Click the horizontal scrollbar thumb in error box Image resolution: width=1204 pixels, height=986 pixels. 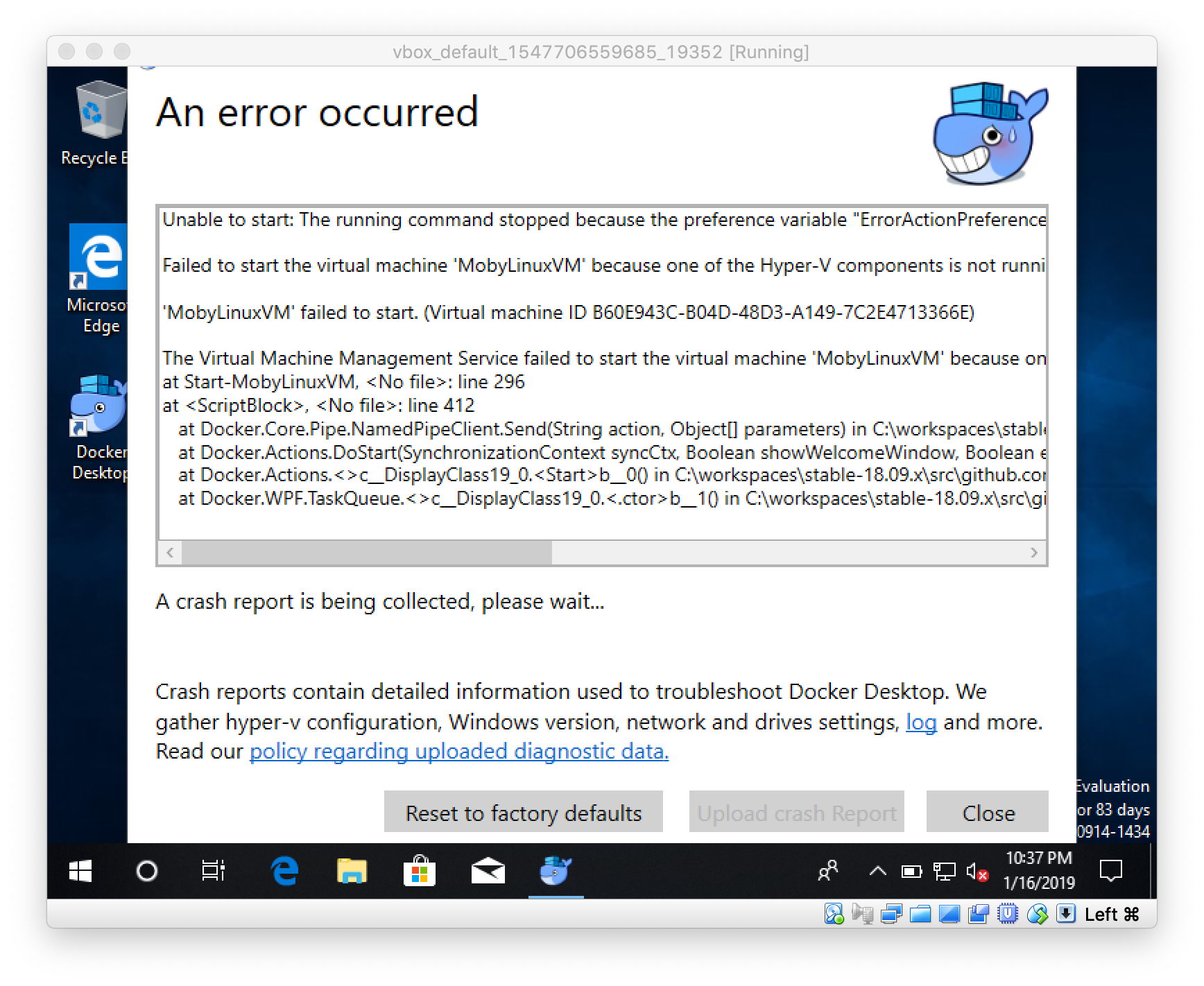click(x=367, y=553)
